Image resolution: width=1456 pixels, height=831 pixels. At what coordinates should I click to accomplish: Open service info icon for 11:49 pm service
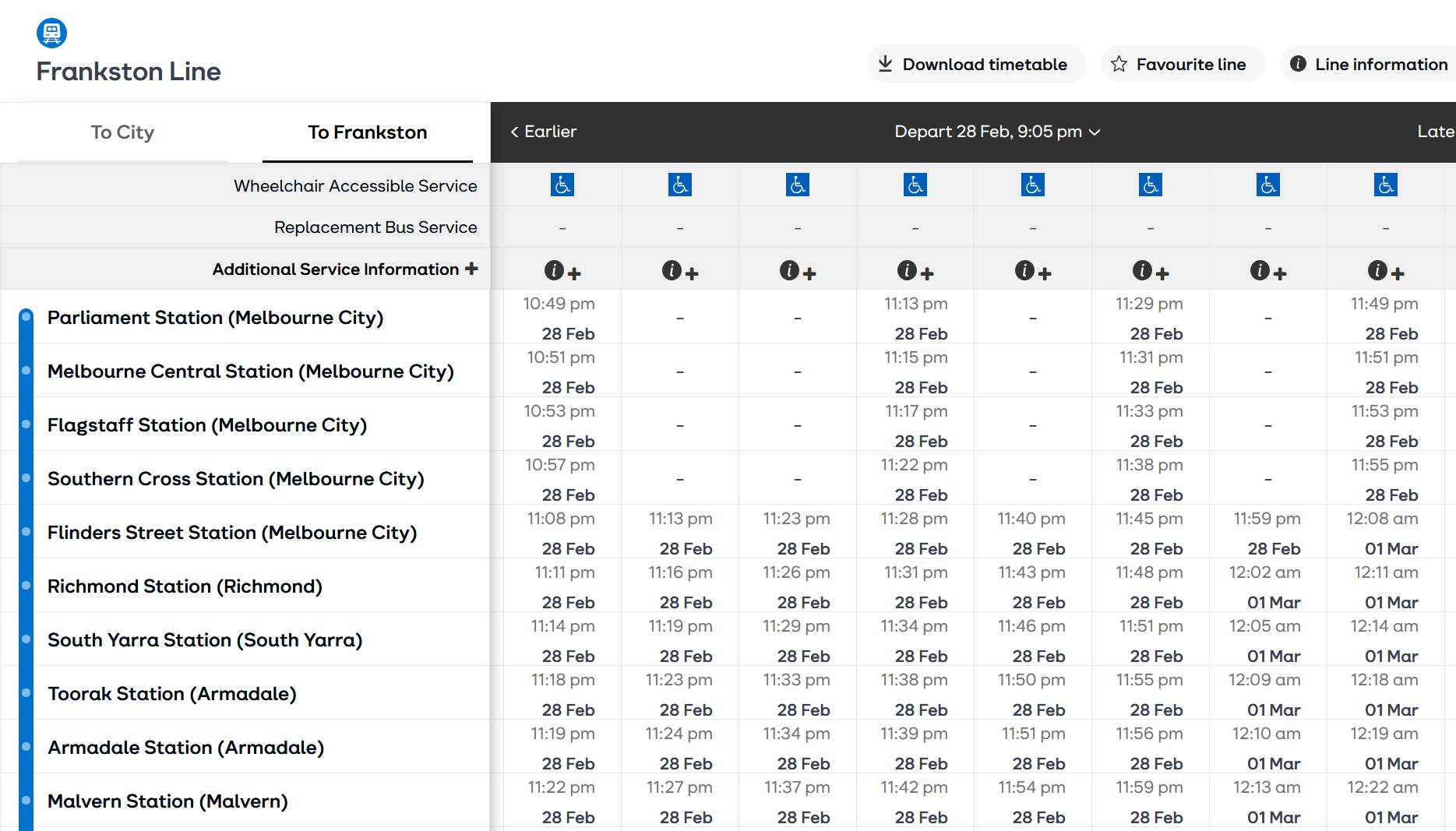(x=1385, y=271)
